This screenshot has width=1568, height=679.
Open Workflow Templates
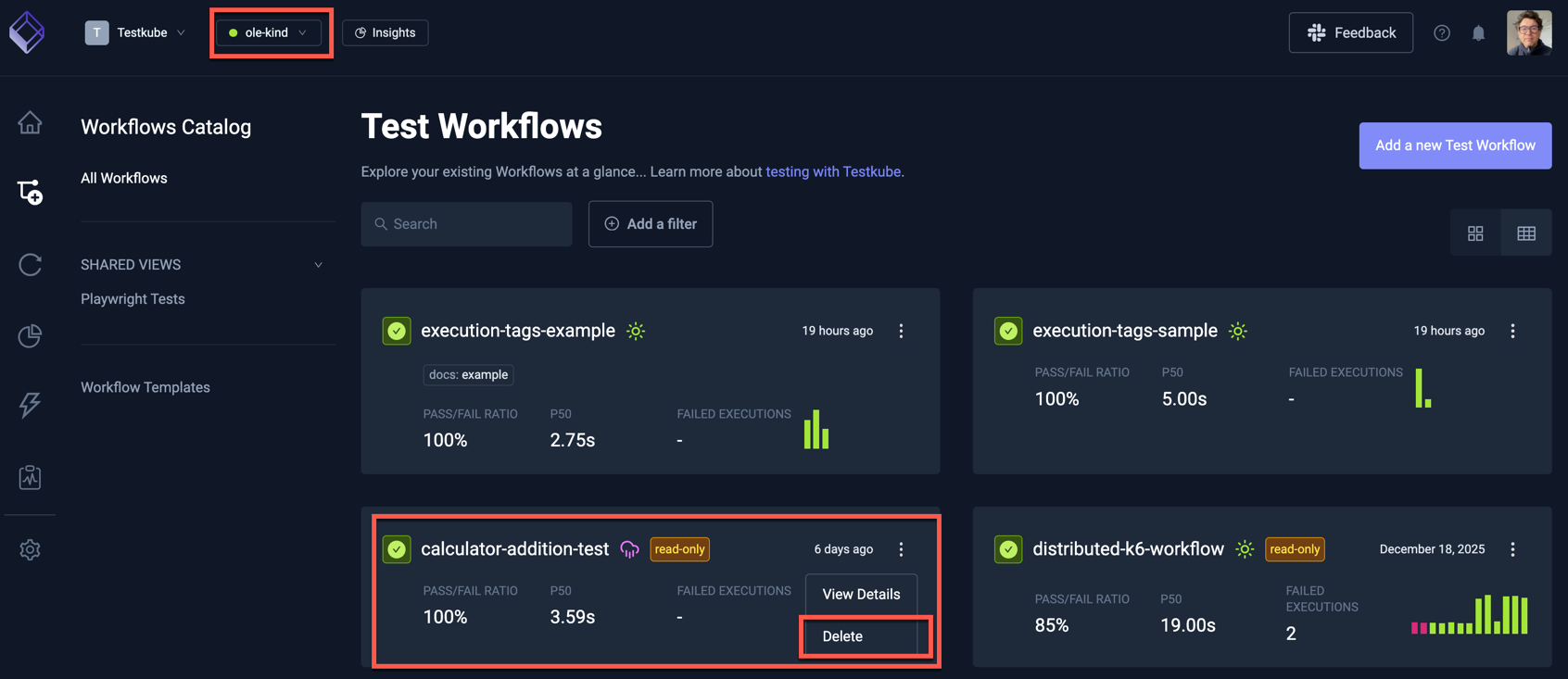tap(145, 387)
